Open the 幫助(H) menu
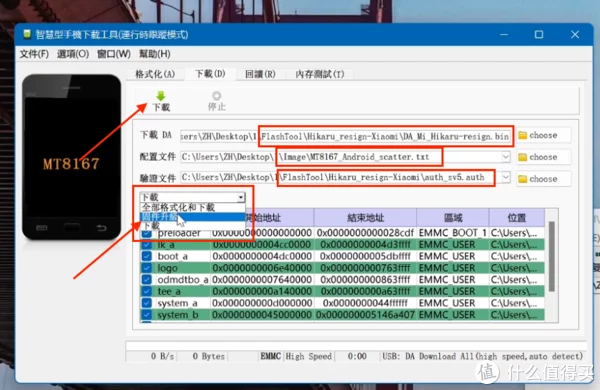 point(155,54)
